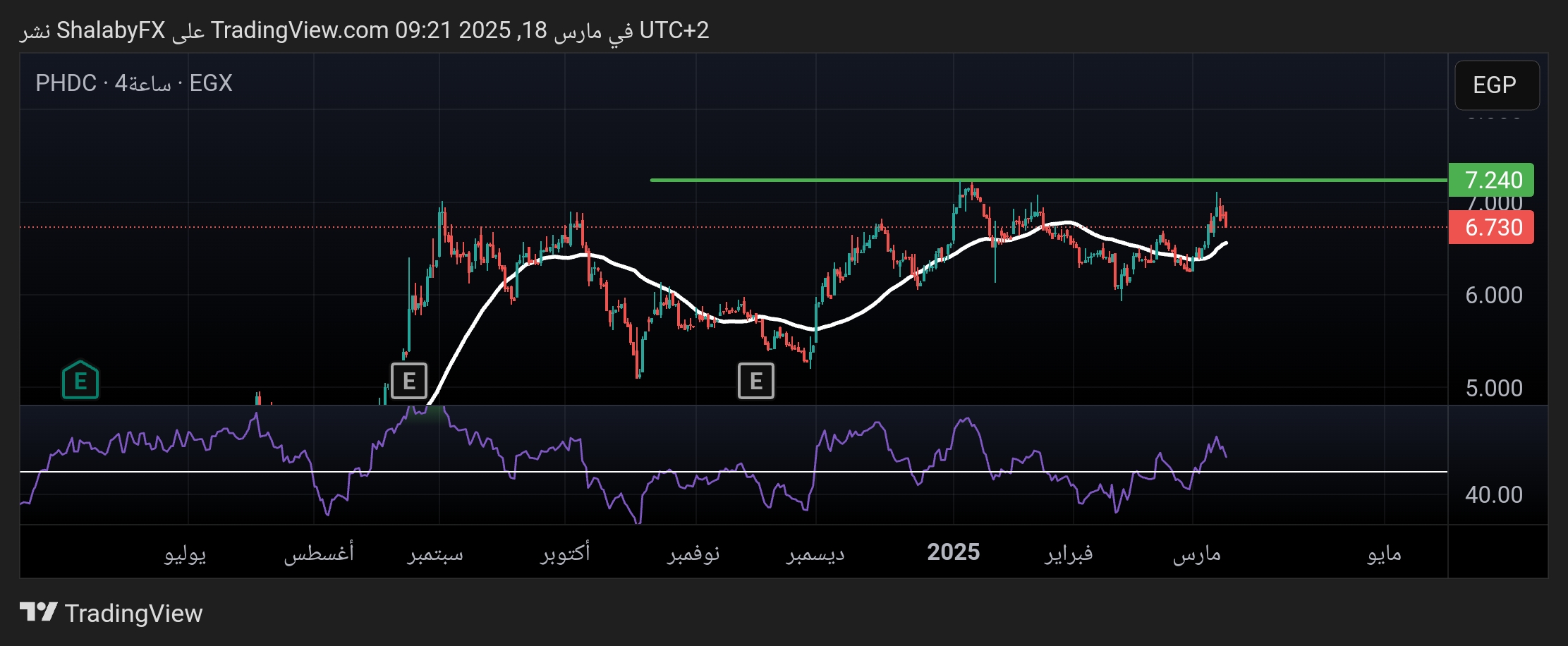Click the red 6.730 price tag
The image size is (1568, 646).
[1490, 227]
